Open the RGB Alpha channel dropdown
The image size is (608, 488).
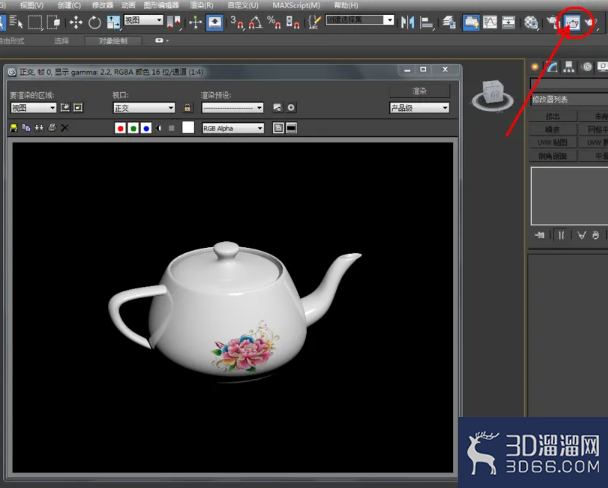point(233,128)
